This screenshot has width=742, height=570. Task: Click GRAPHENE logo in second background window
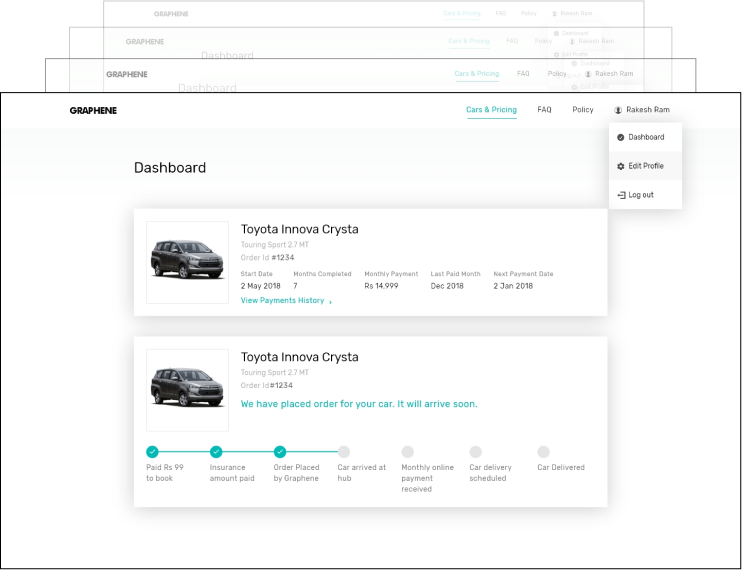[145, 42]
